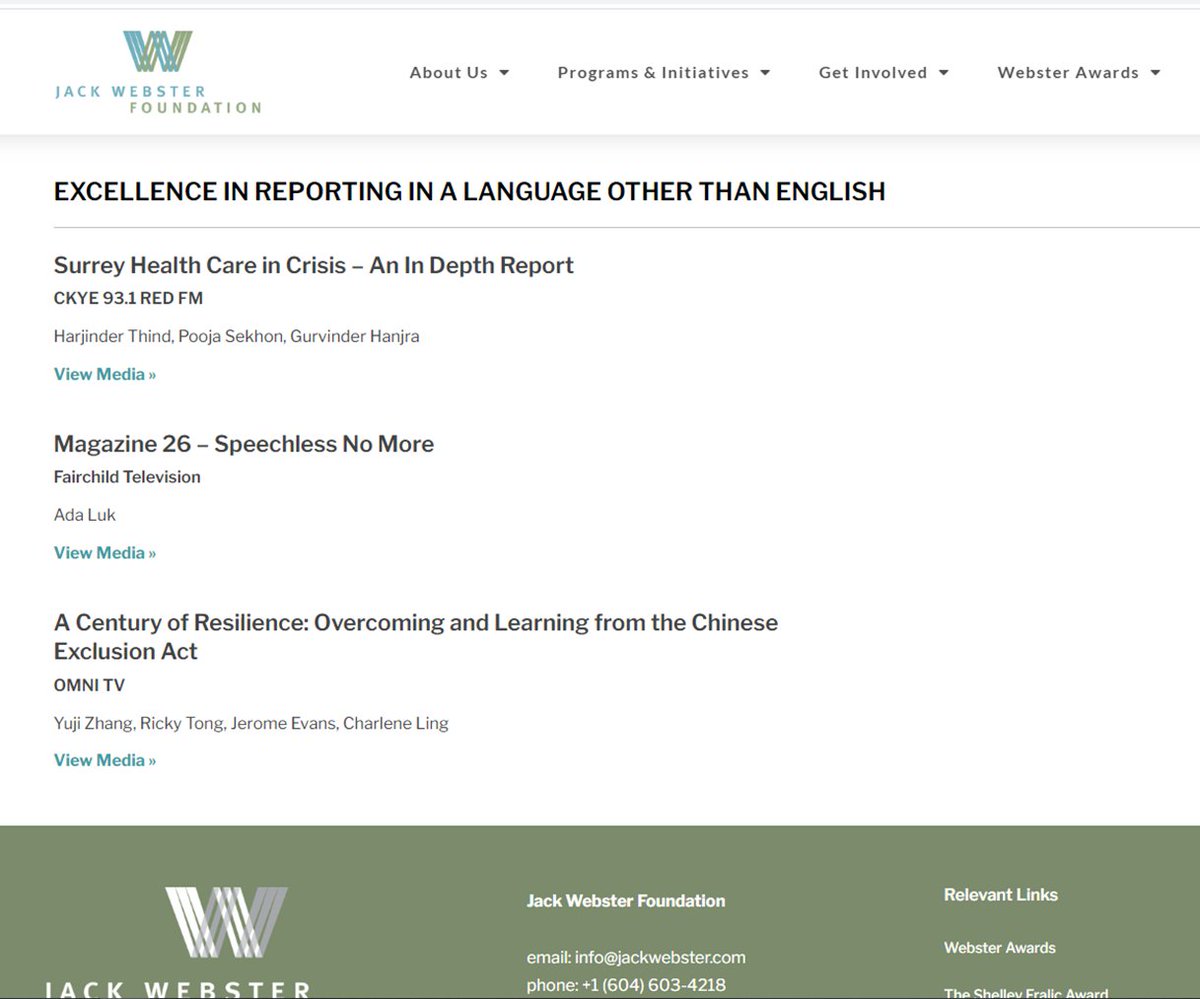Click the Jack Webster Foundation header logo

(x=158, y=72)
